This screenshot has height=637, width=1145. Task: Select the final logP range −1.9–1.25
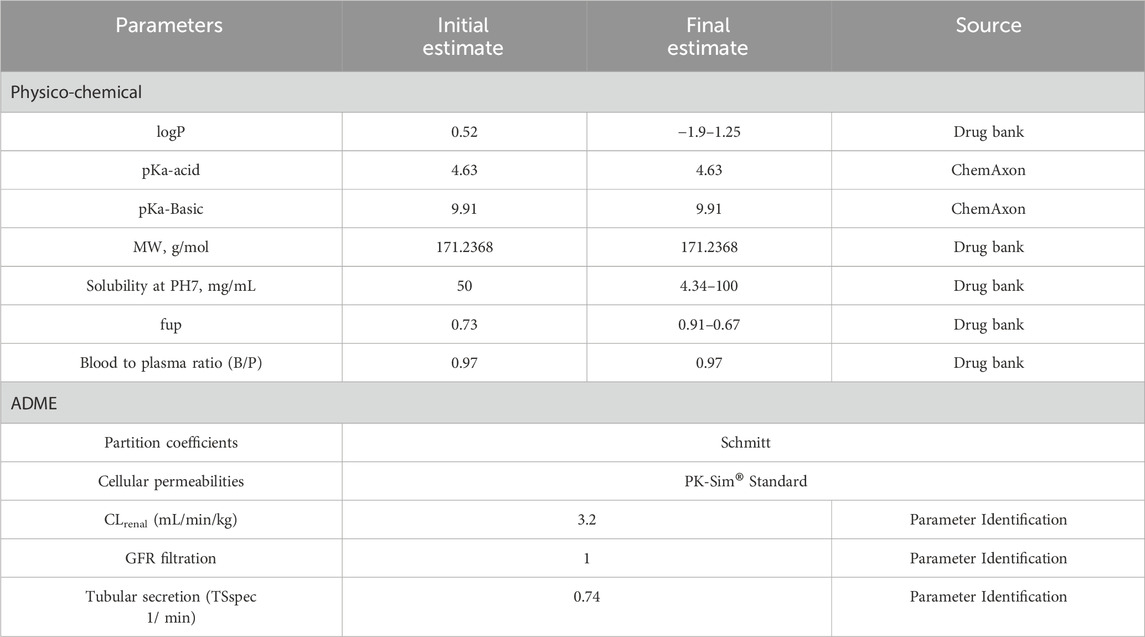pyautogui.click(x=709, y=132)
